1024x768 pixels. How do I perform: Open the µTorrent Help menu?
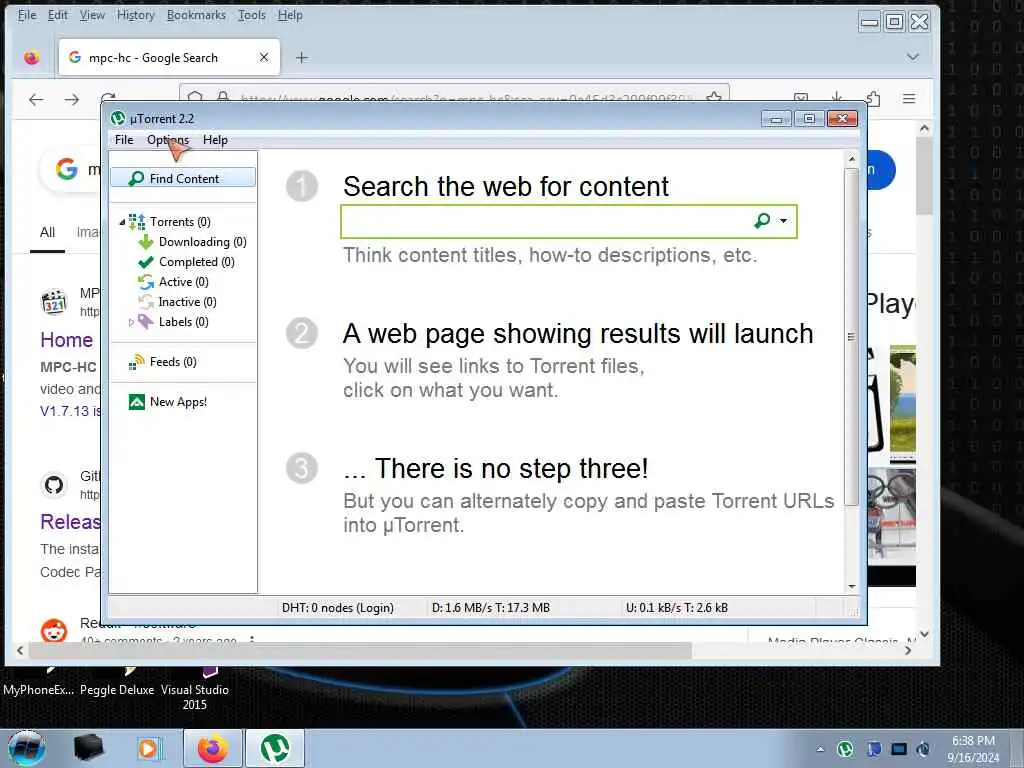(x=215, y=140)
